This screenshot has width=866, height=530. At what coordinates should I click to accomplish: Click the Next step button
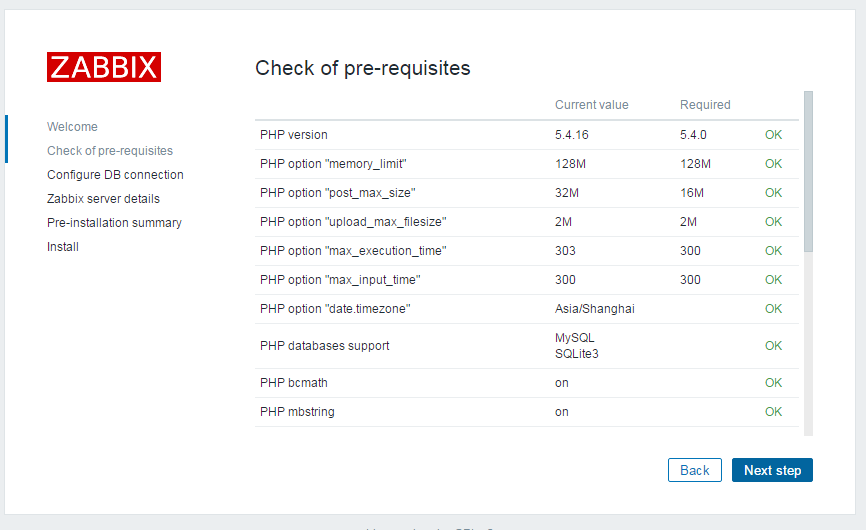(772, 470)
